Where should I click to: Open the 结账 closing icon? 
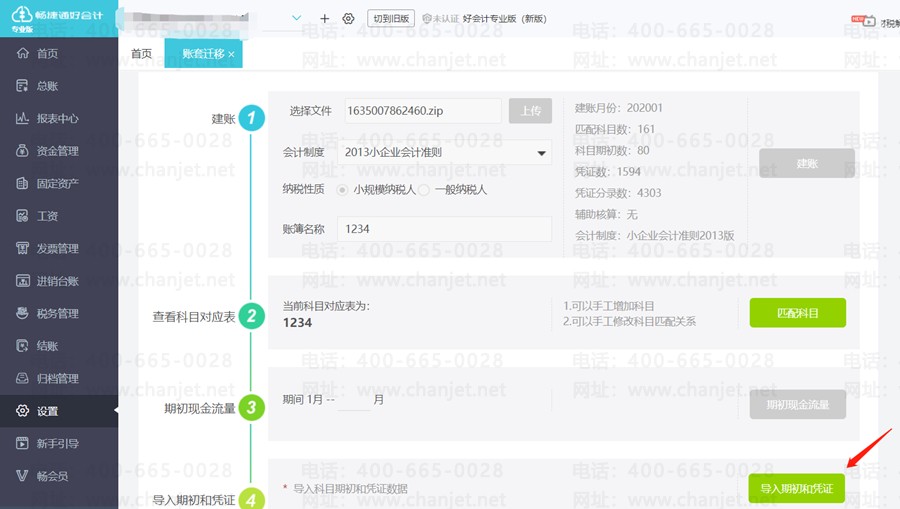coord(22,346)
